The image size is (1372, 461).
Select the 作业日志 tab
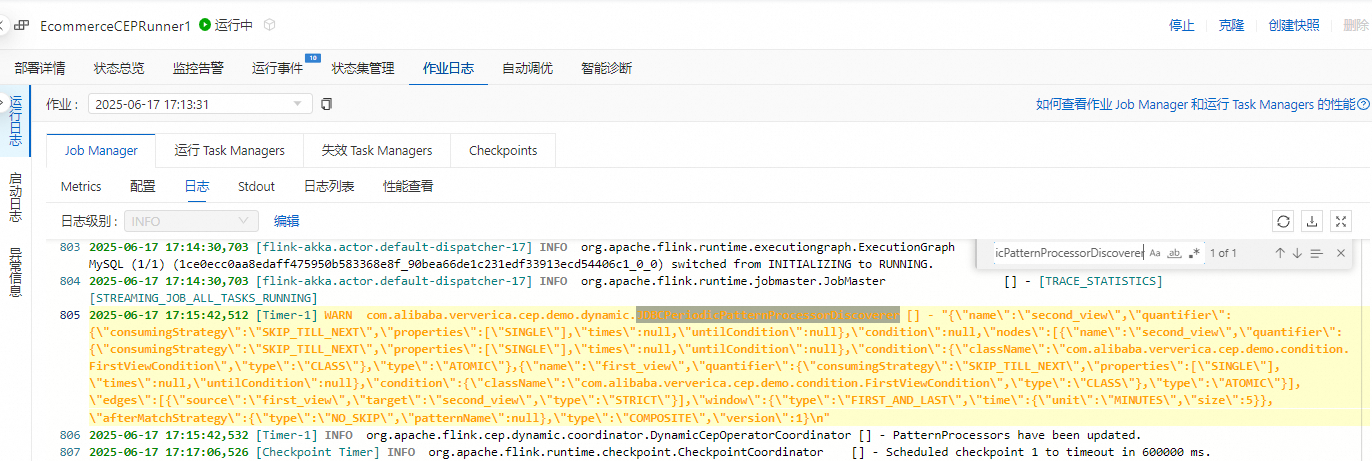pyautogui.click(x=448, y=68)
